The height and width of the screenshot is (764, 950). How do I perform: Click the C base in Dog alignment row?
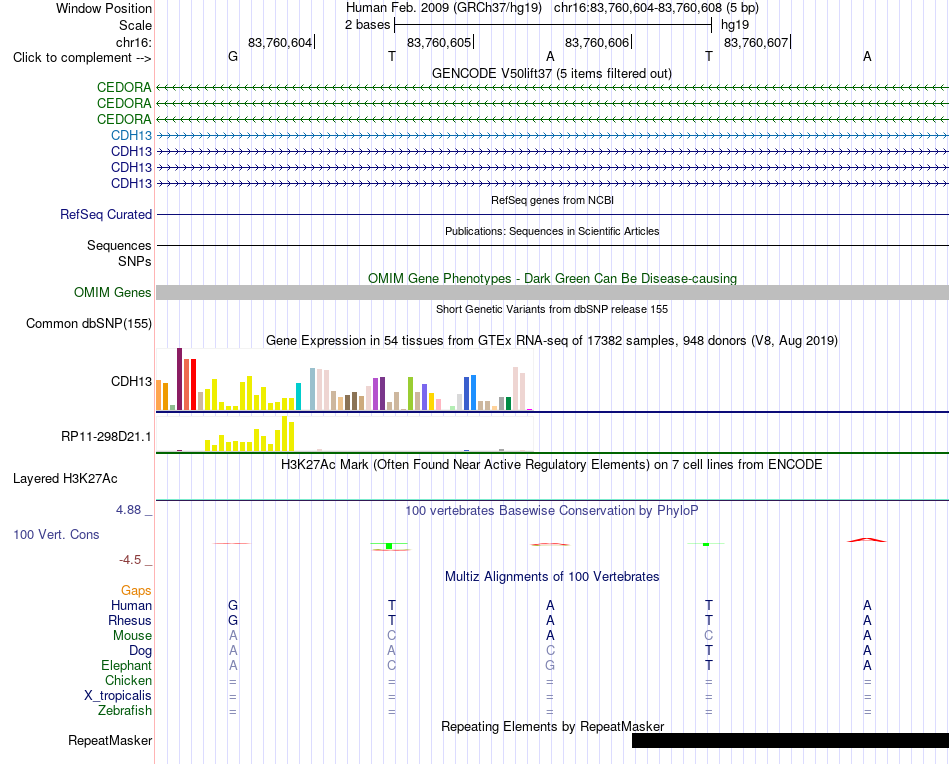pyautogui.click(x=550, y=651)
